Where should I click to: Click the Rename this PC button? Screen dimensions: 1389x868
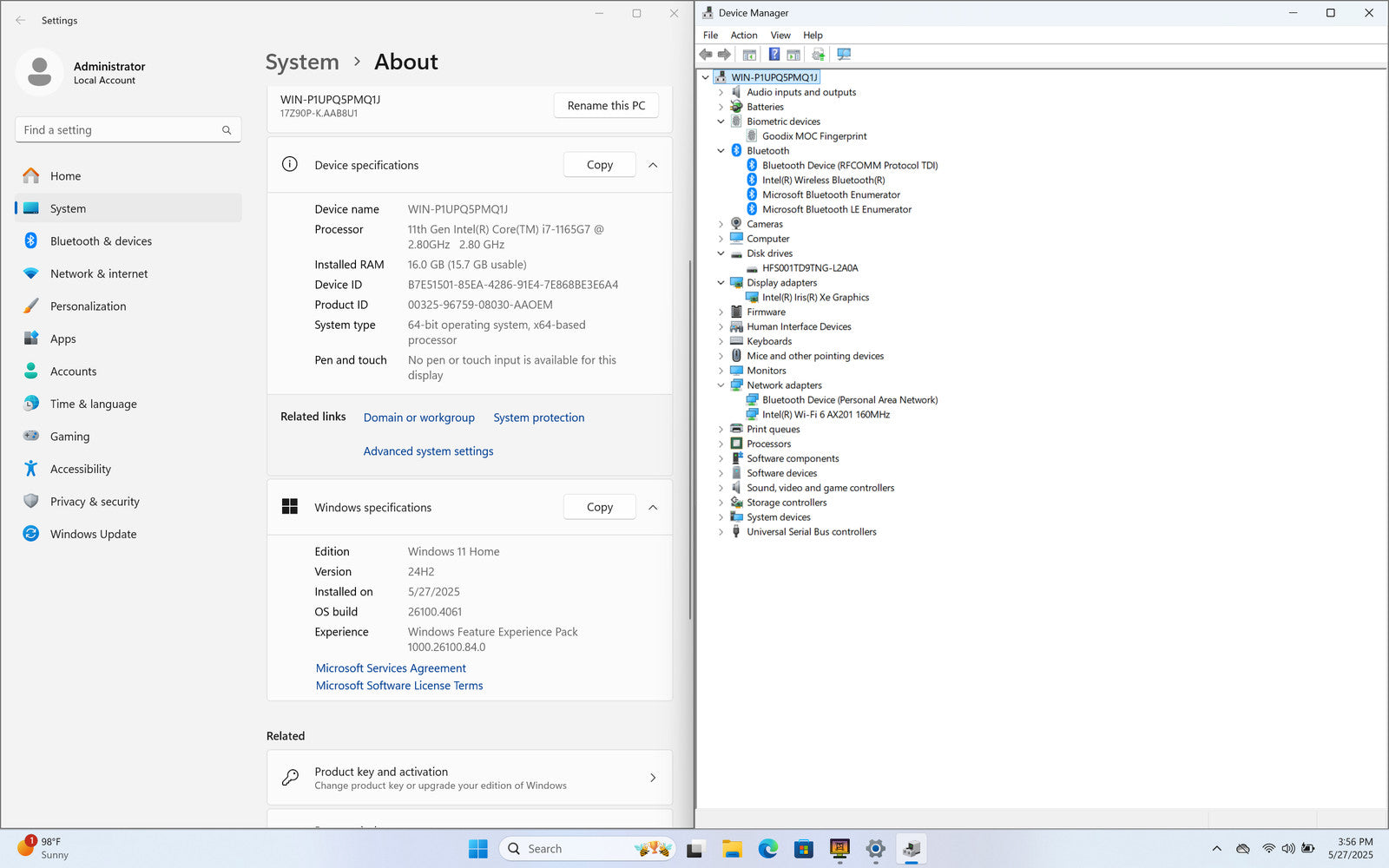point(606,106)
